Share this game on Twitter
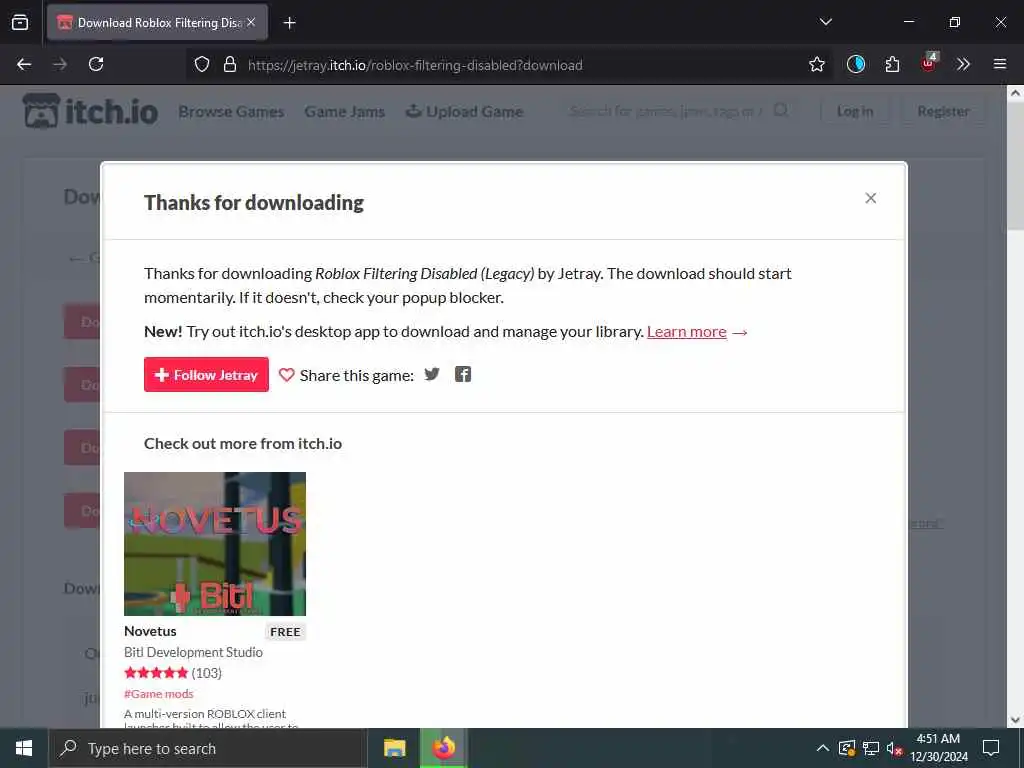 pyautogui.click(x=432, y=374)
